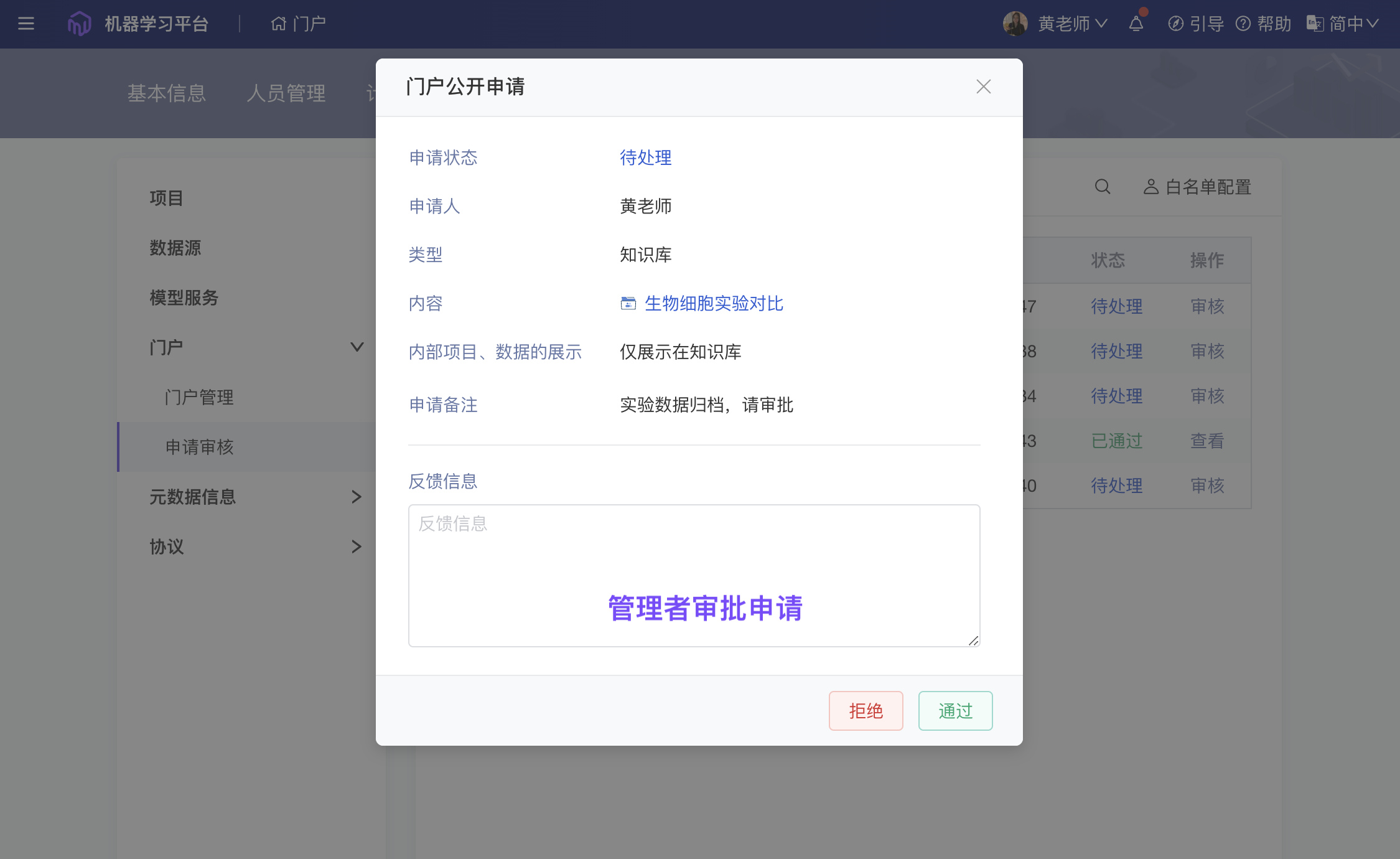The height and width of the screenshot is (859, 1400).
Task: Open the hamburger menu icon
Action: click(26, 24)
